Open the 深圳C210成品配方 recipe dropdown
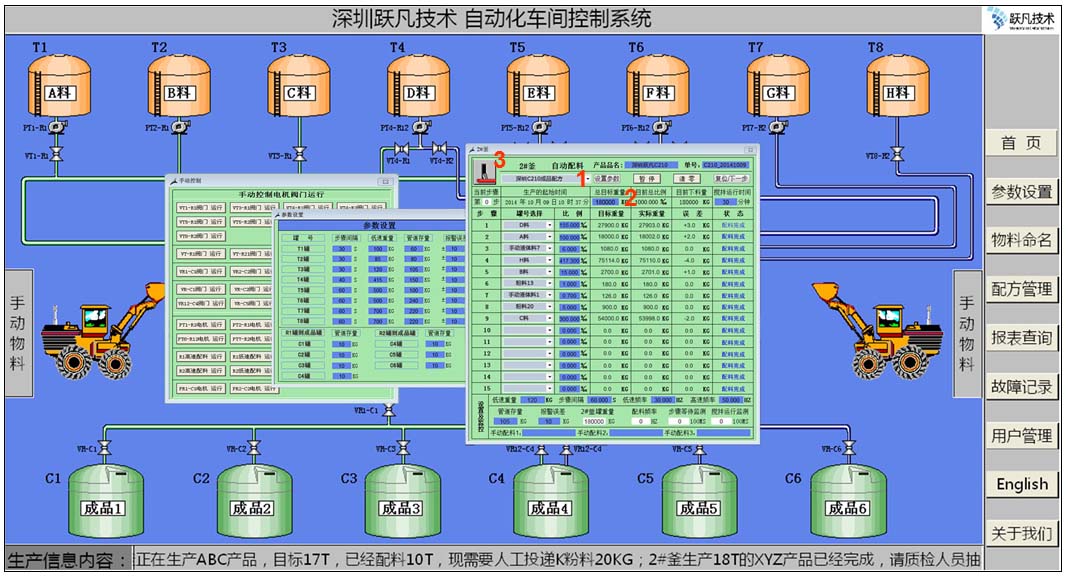This screenshot has width=1068, height=576. [x=547, y=178]
